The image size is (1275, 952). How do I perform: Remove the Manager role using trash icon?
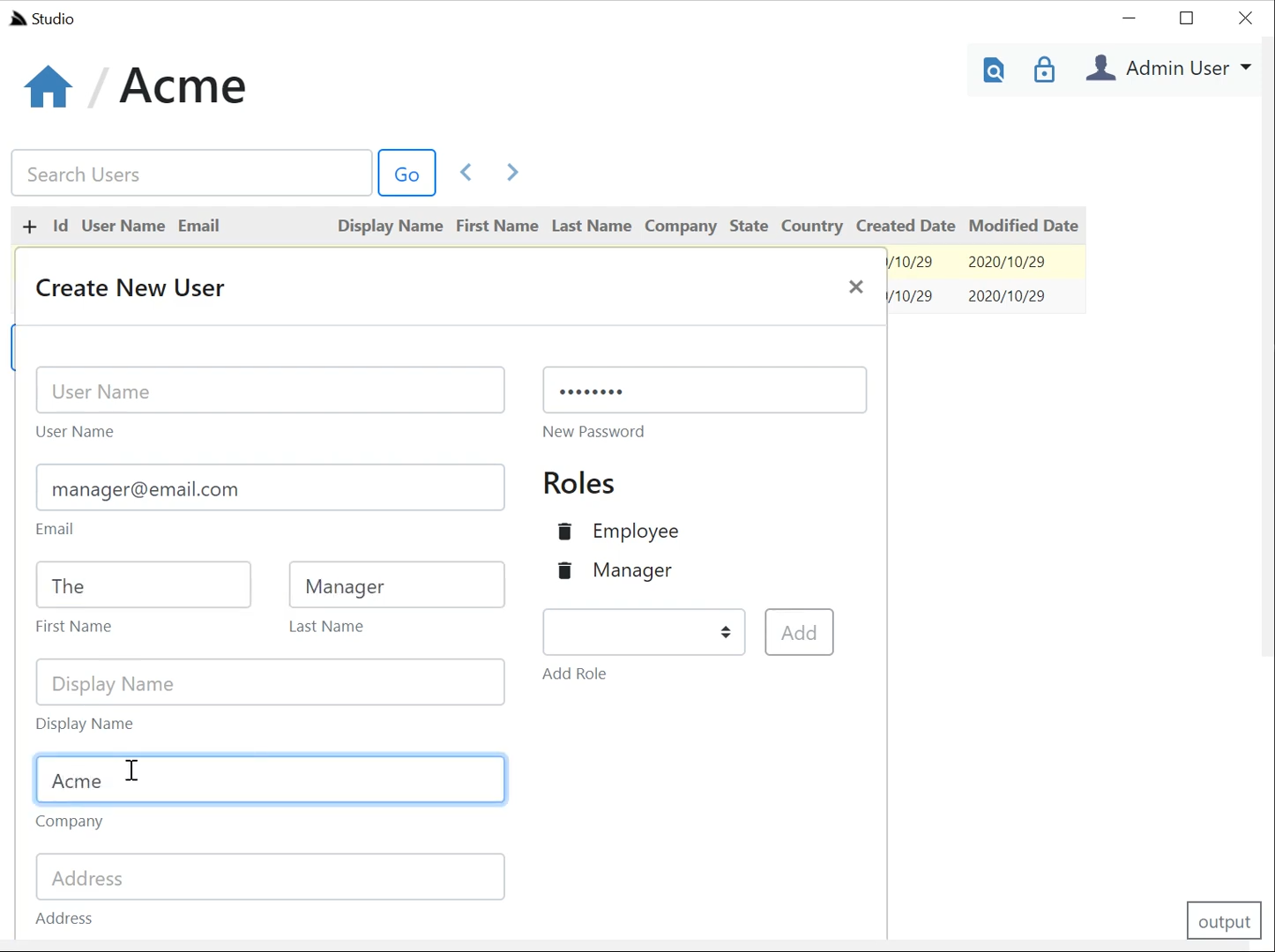[x=564, y=570]
